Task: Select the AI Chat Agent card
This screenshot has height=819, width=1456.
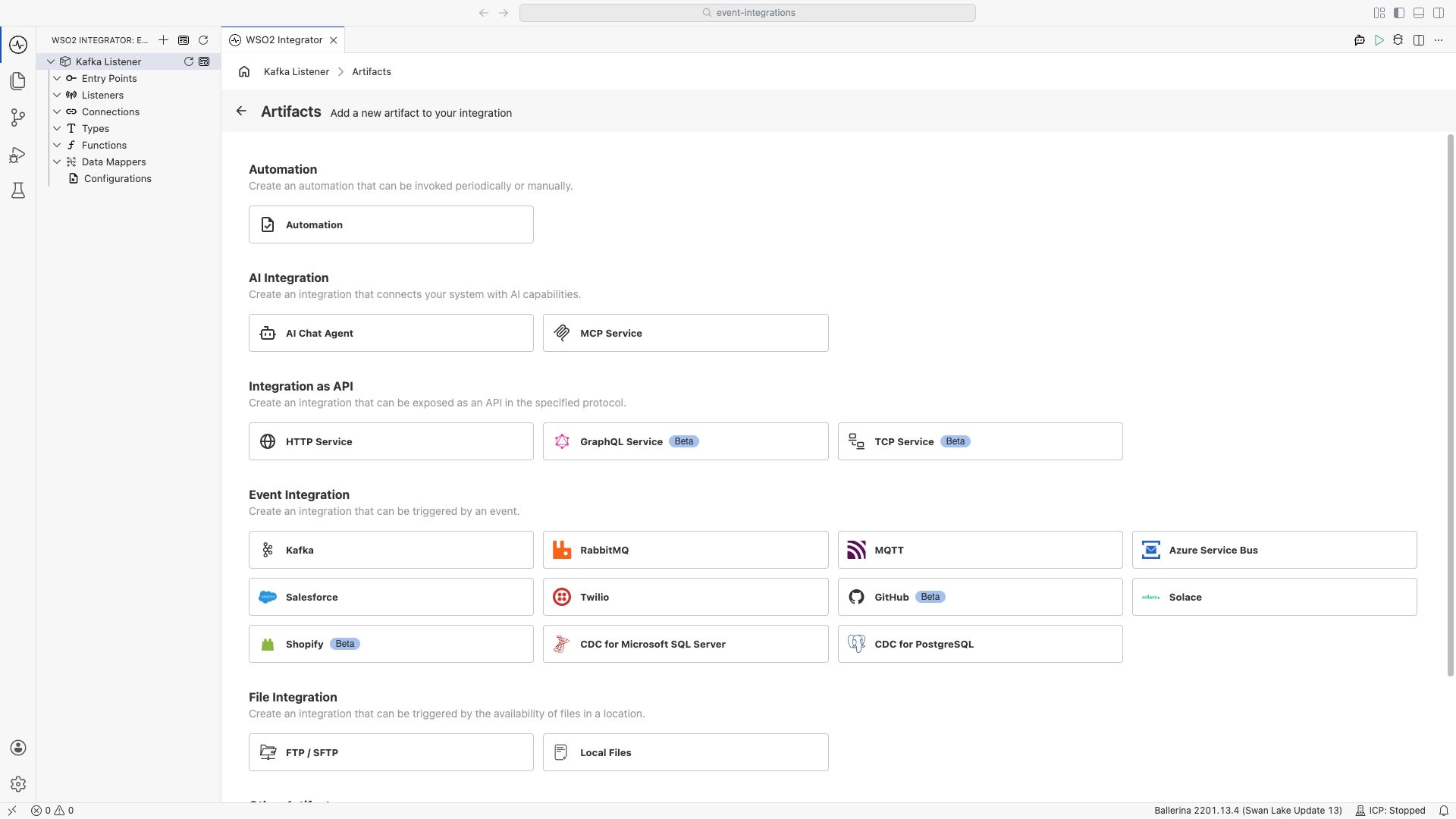Action: coord(391,333)
